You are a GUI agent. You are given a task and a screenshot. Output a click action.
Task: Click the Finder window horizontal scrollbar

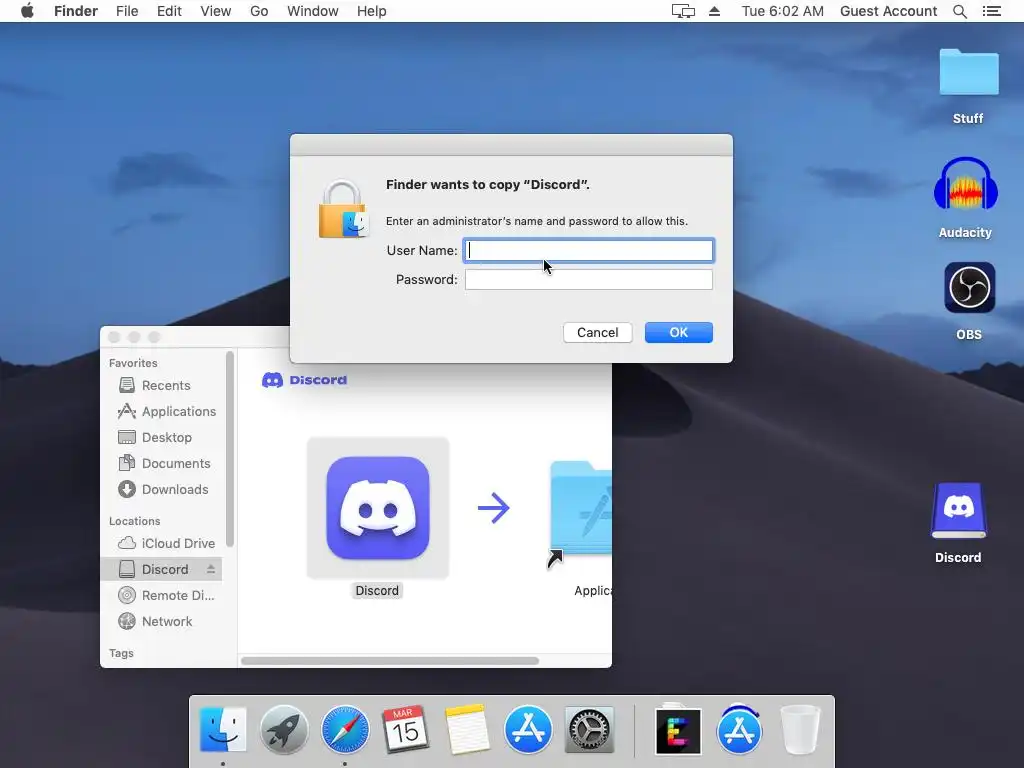(x=390, y=661)
